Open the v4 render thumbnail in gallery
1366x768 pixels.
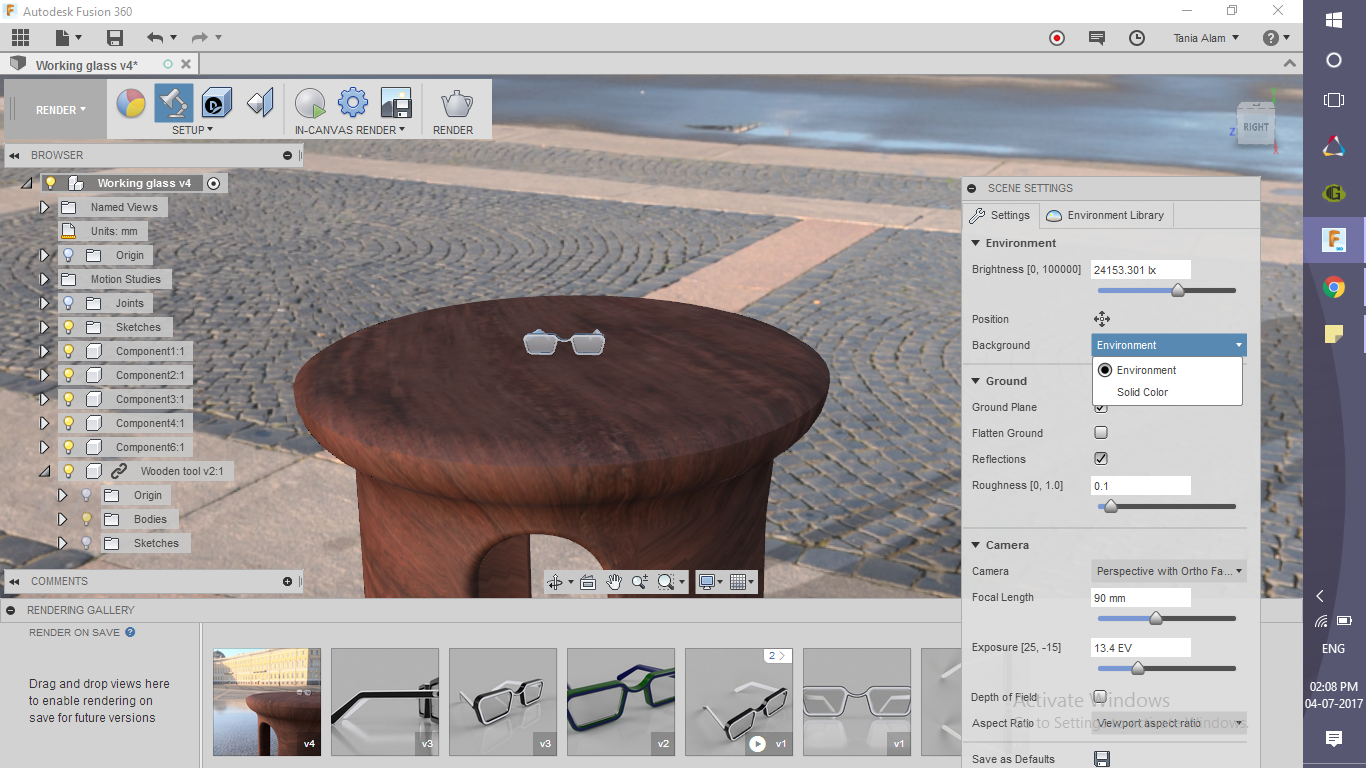coord(267,702)
